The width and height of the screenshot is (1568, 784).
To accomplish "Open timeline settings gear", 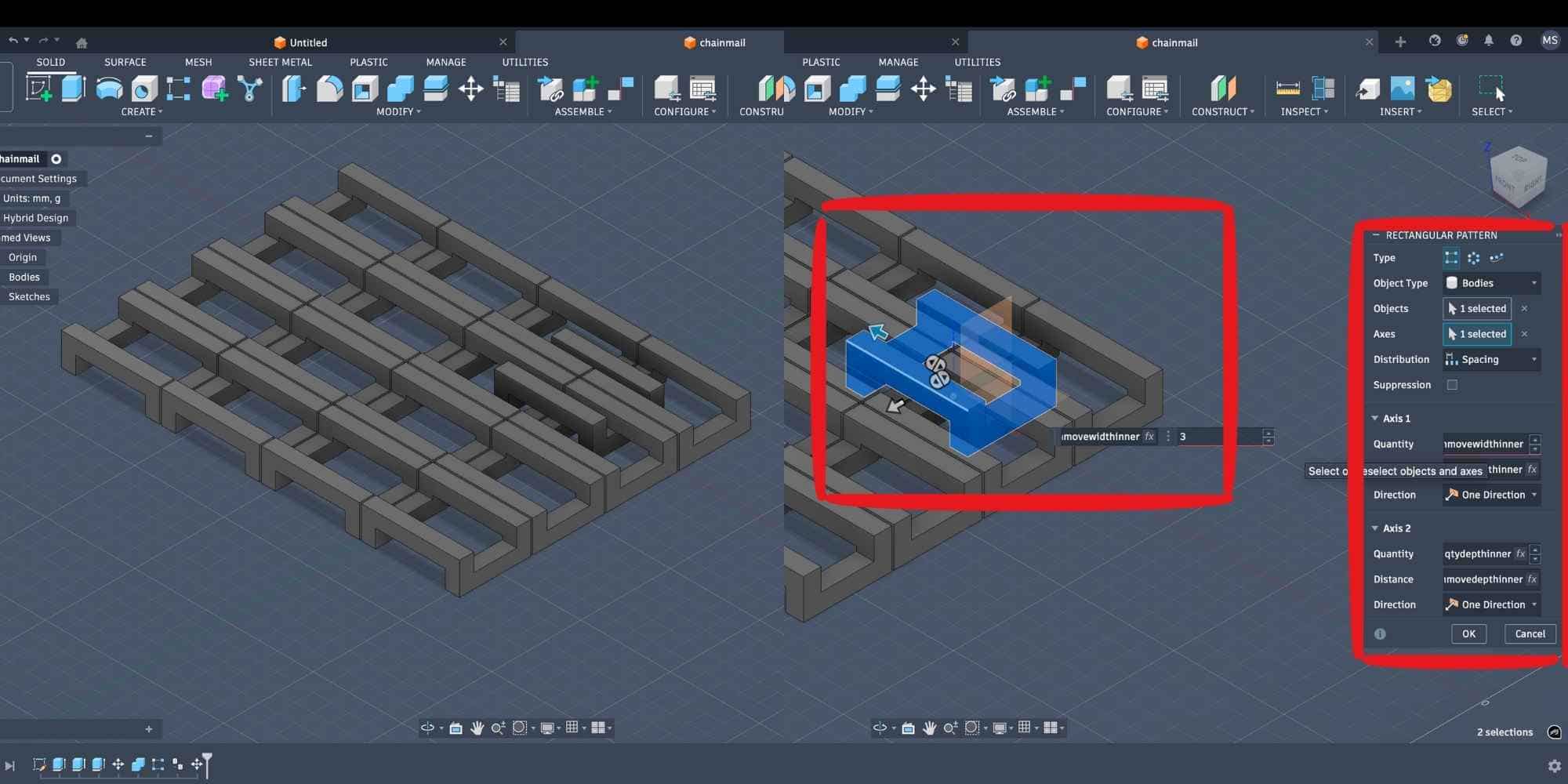I will (x=1554, y=765).
